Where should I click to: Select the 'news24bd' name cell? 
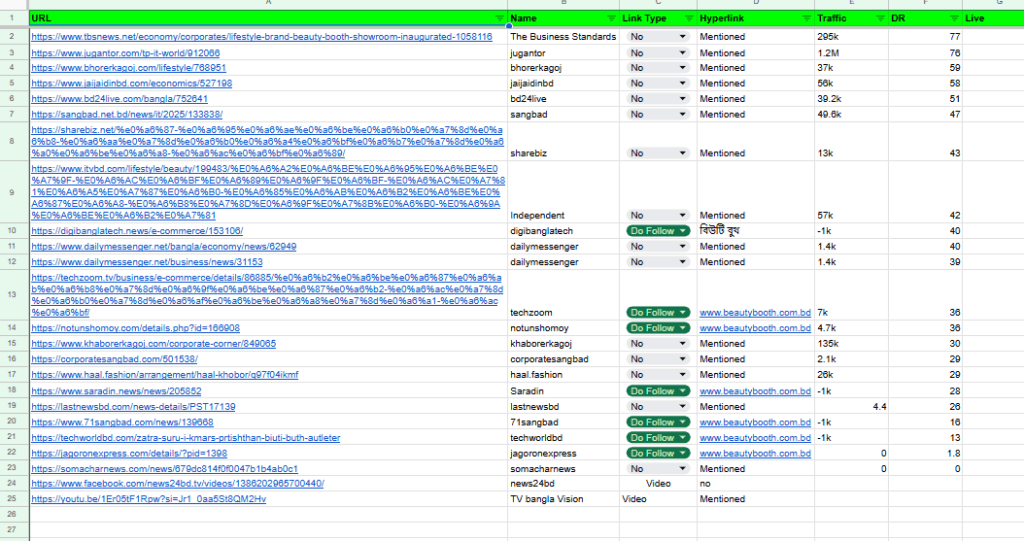coord(564,484)
